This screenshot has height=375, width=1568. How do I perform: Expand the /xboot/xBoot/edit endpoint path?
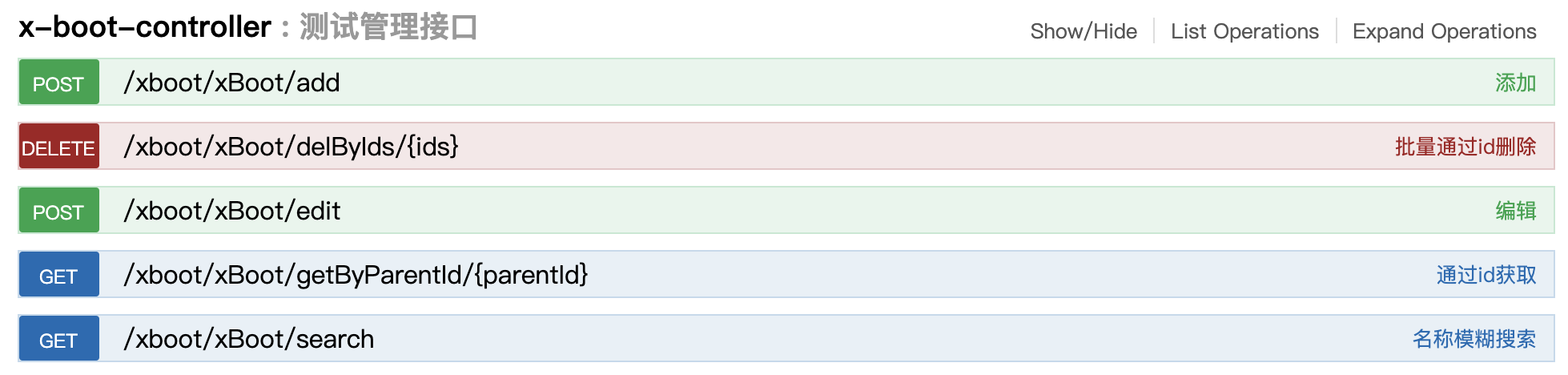pyautogui.click(x=231, y=211)
